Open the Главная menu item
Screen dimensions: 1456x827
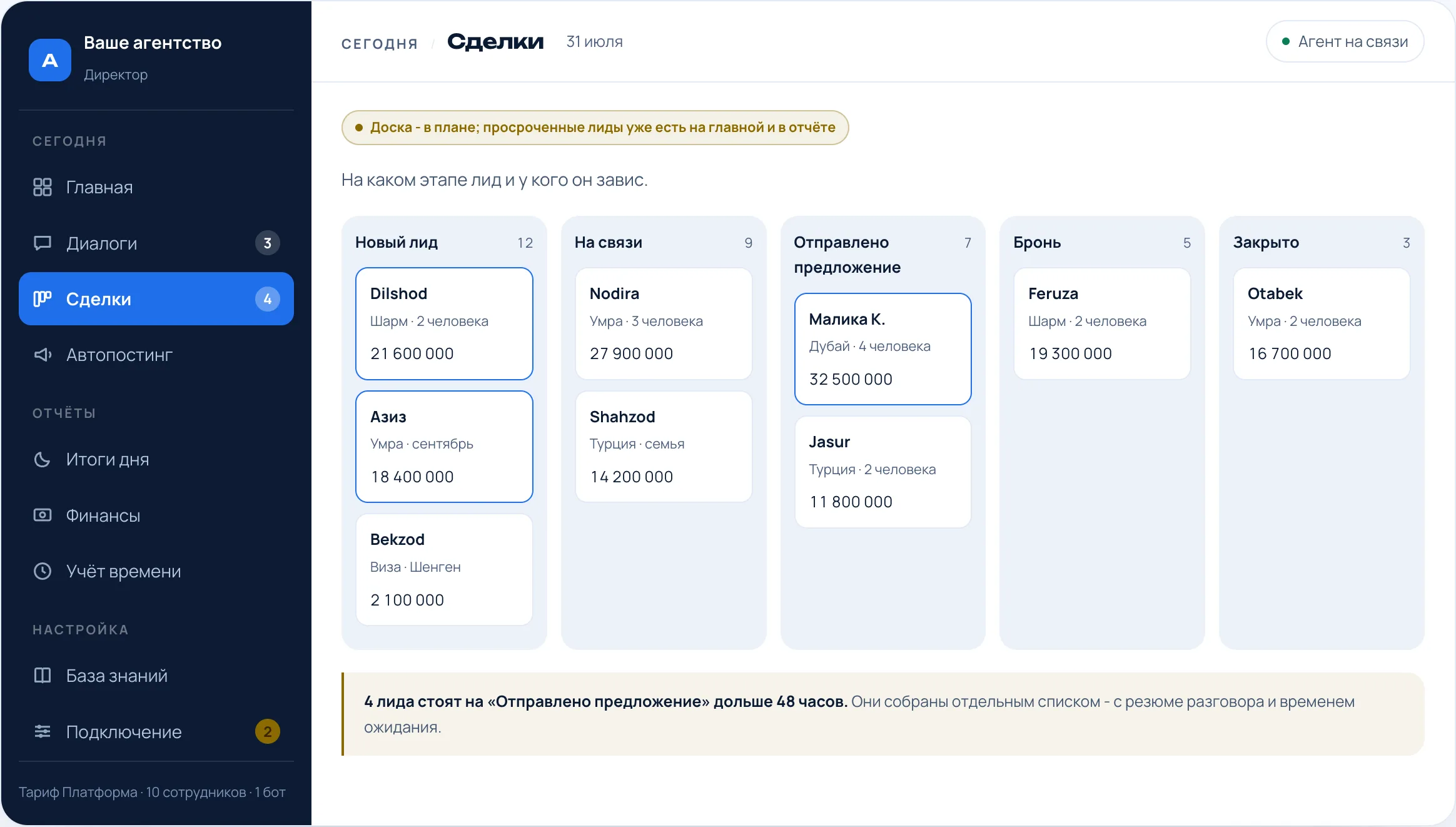pos(156,187)
